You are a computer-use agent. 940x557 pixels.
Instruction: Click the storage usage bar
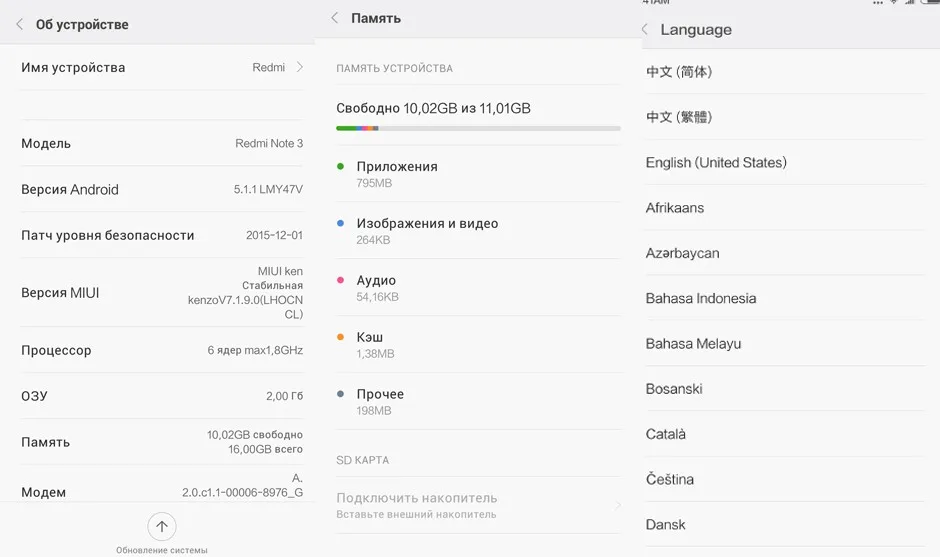click(478, 128)
